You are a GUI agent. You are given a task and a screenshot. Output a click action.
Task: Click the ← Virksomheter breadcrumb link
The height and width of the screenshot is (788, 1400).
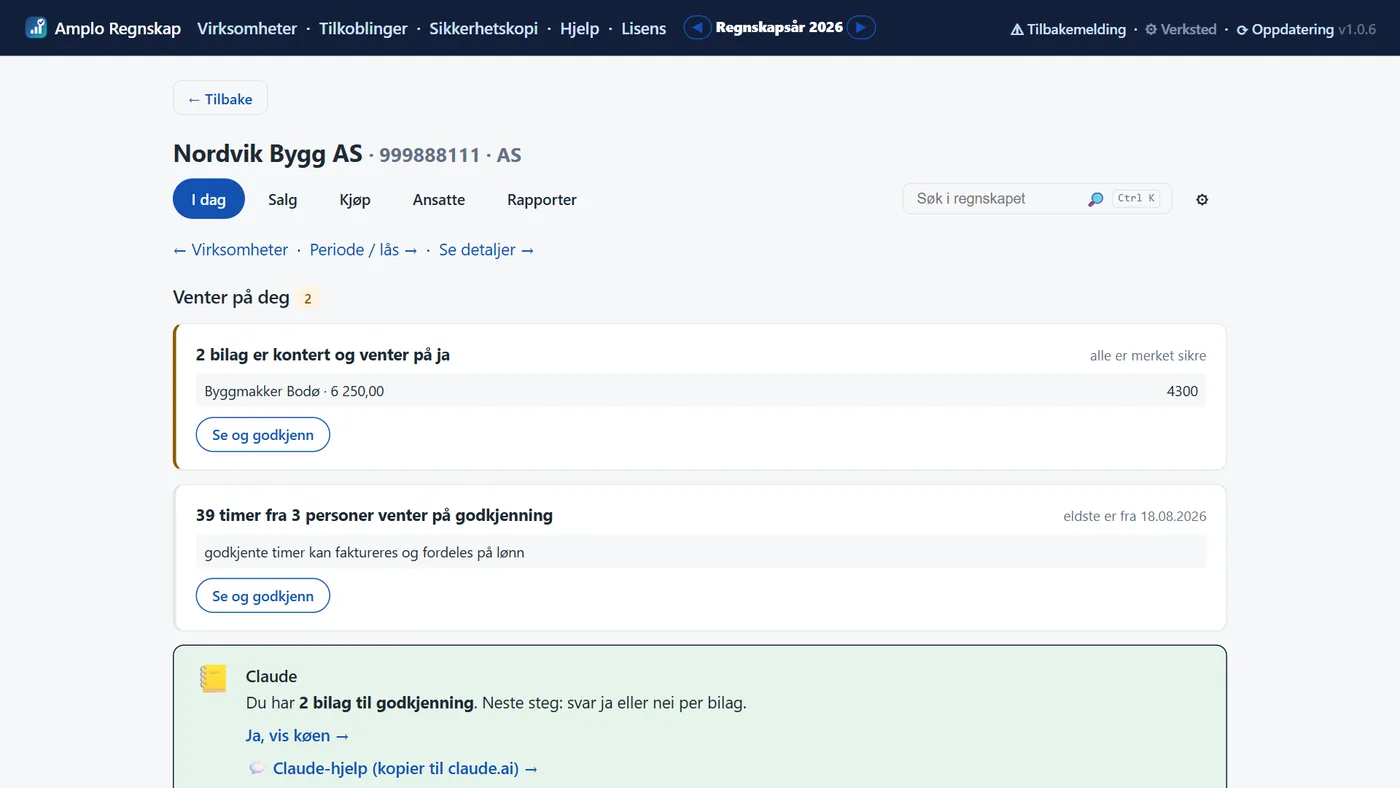click(230, 250)
